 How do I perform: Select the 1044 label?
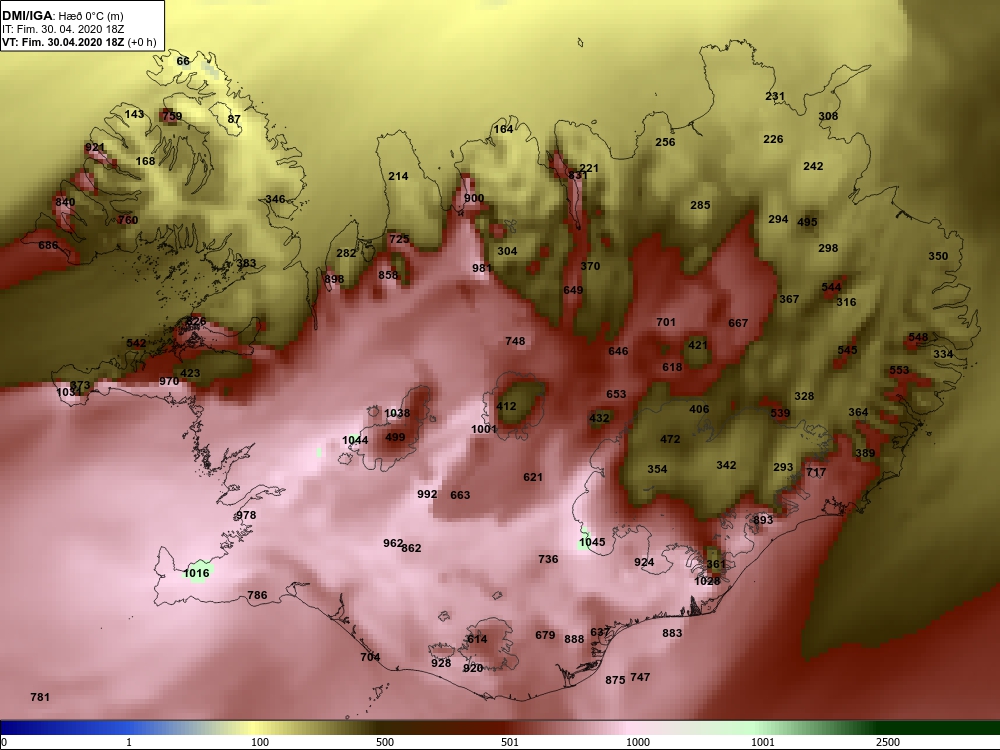pyautogui.click(x=355, y=440)
